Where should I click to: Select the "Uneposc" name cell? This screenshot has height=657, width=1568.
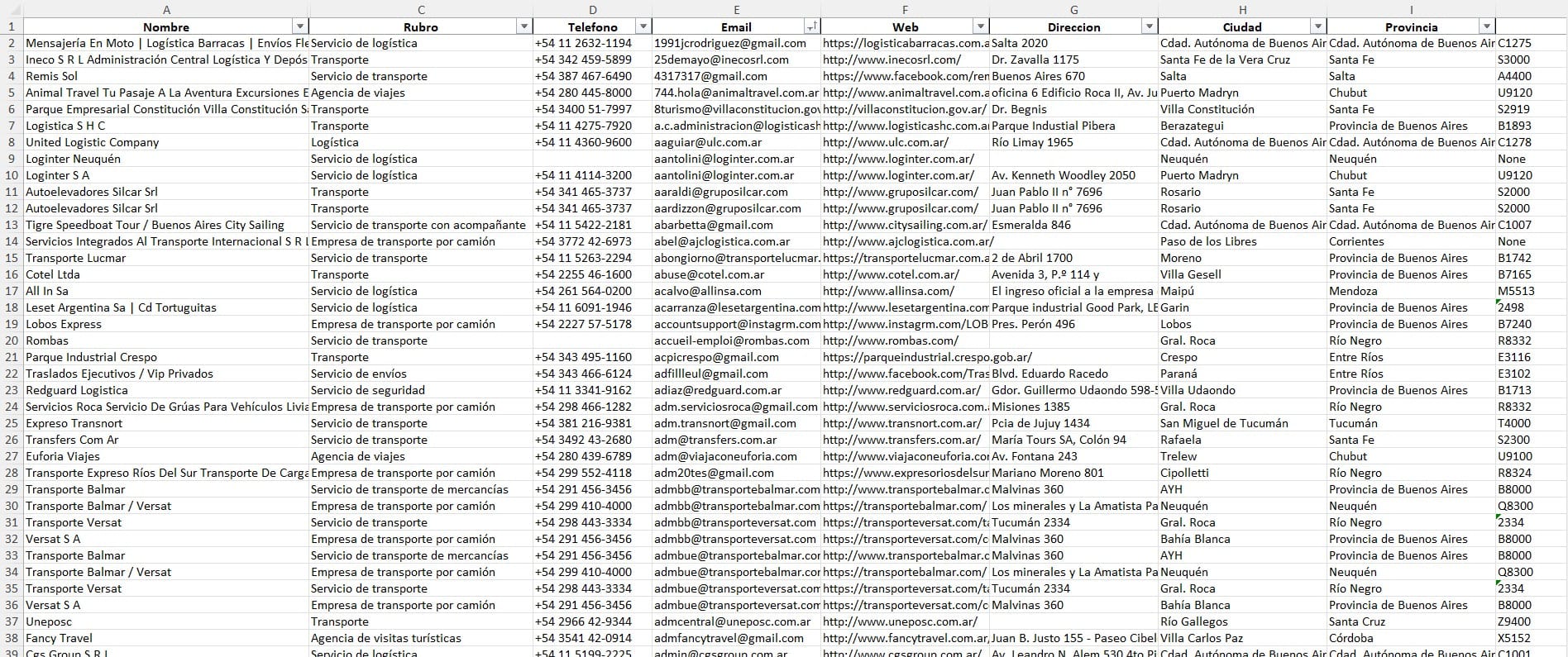click(x=166, y=621)
